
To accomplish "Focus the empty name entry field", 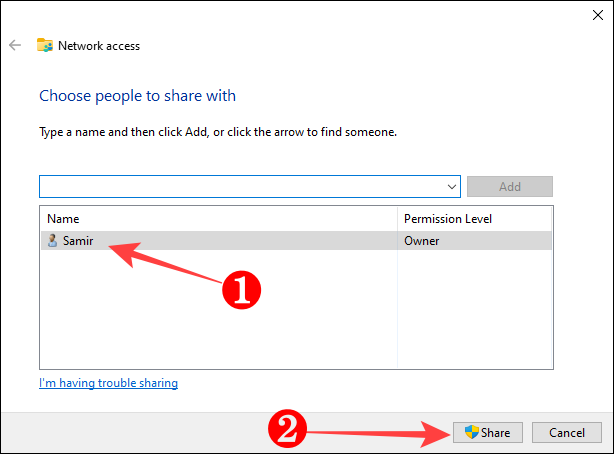I will (x=242, y=187).
